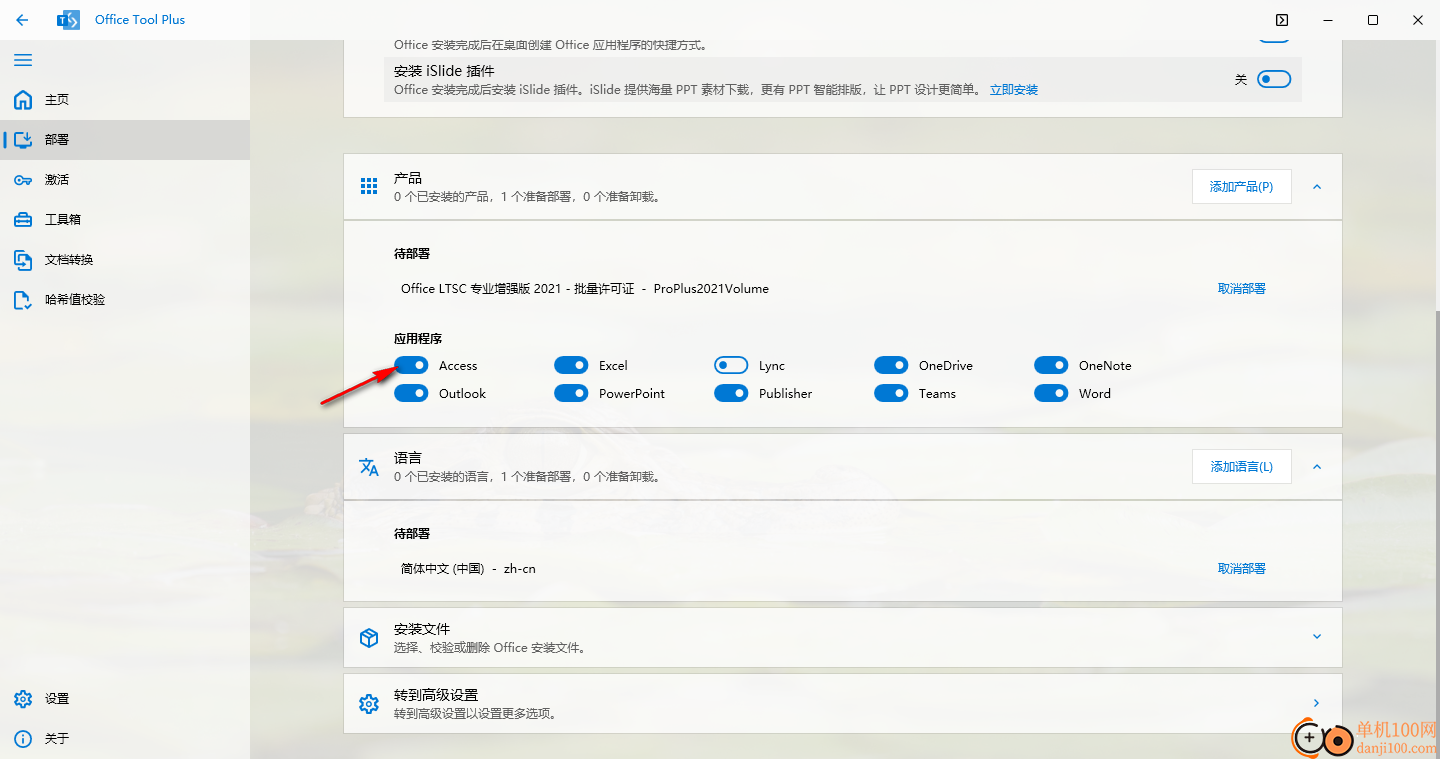Click the key icon for 激活

coord(23,180)
